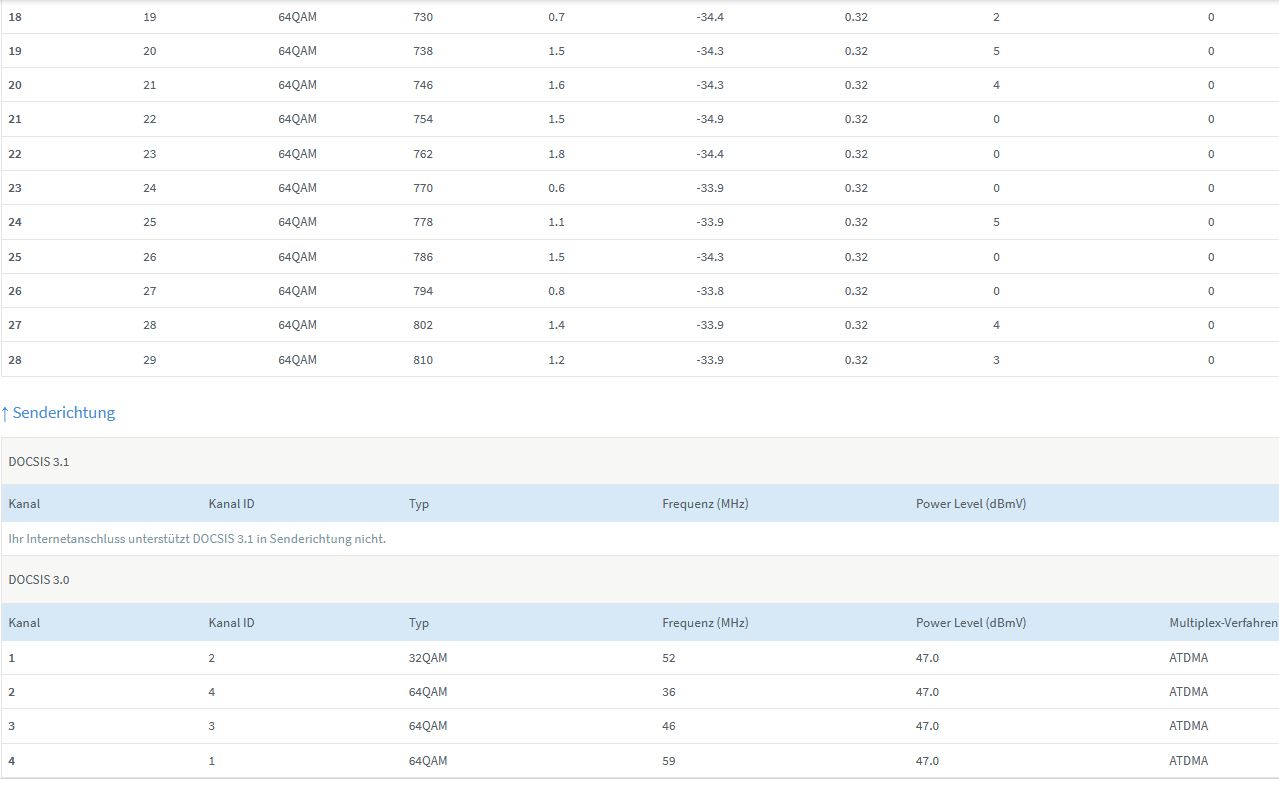Select channel number 22 in downstream table

(x=15, y=154)
